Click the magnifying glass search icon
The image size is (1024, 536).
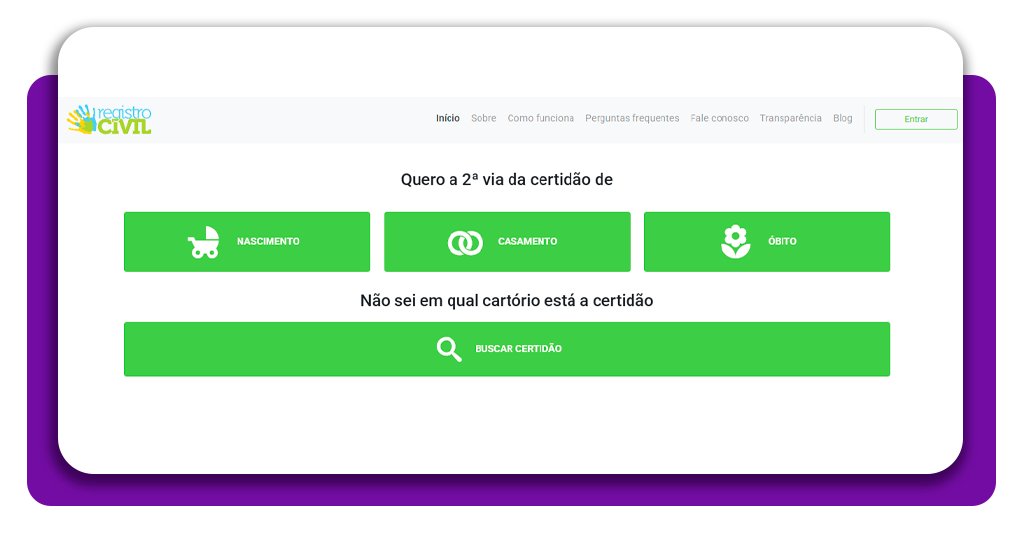(x=449, y=349)
